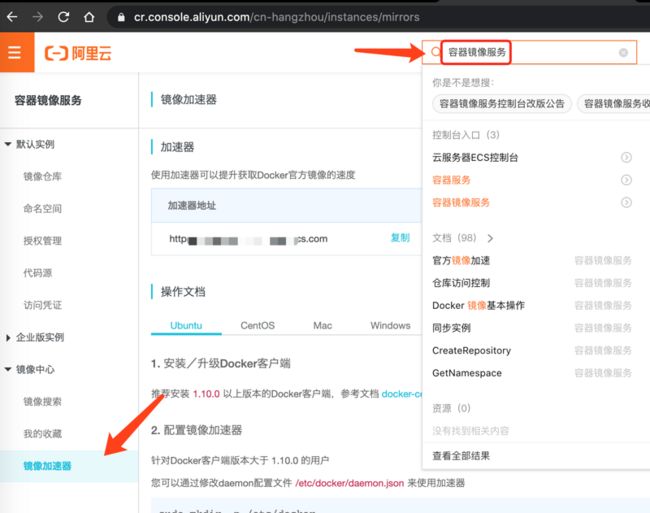Switch to the Windows tab
The height and width of the screenshot is (513, 650).
point(390,325)
